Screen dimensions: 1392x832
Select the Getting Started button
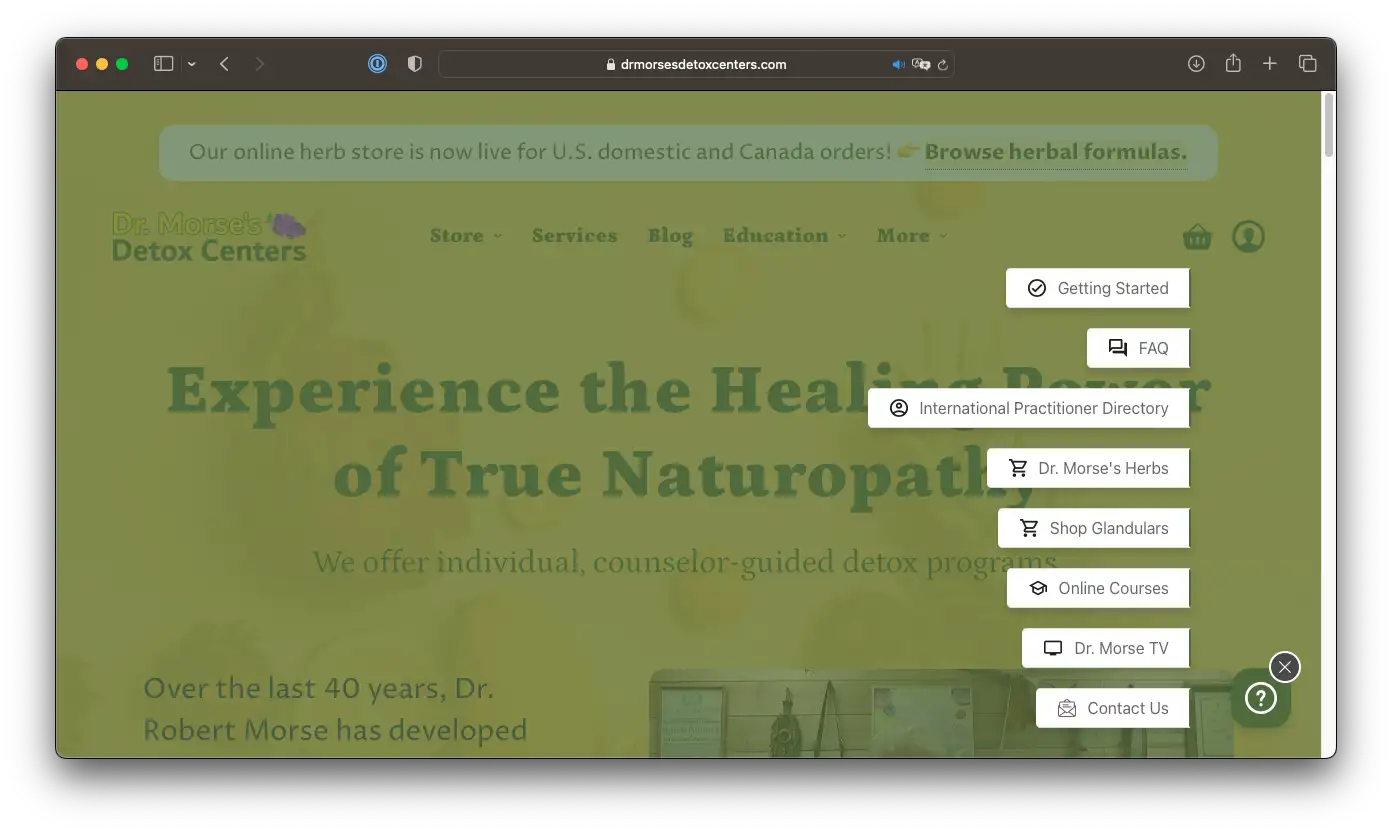coord(1098,288)
